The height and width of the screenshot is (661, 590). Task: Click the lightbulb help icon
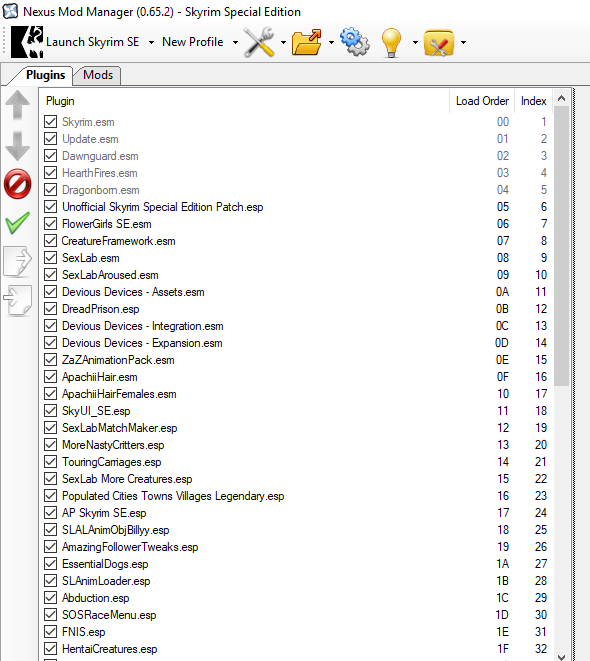point(392,42)
